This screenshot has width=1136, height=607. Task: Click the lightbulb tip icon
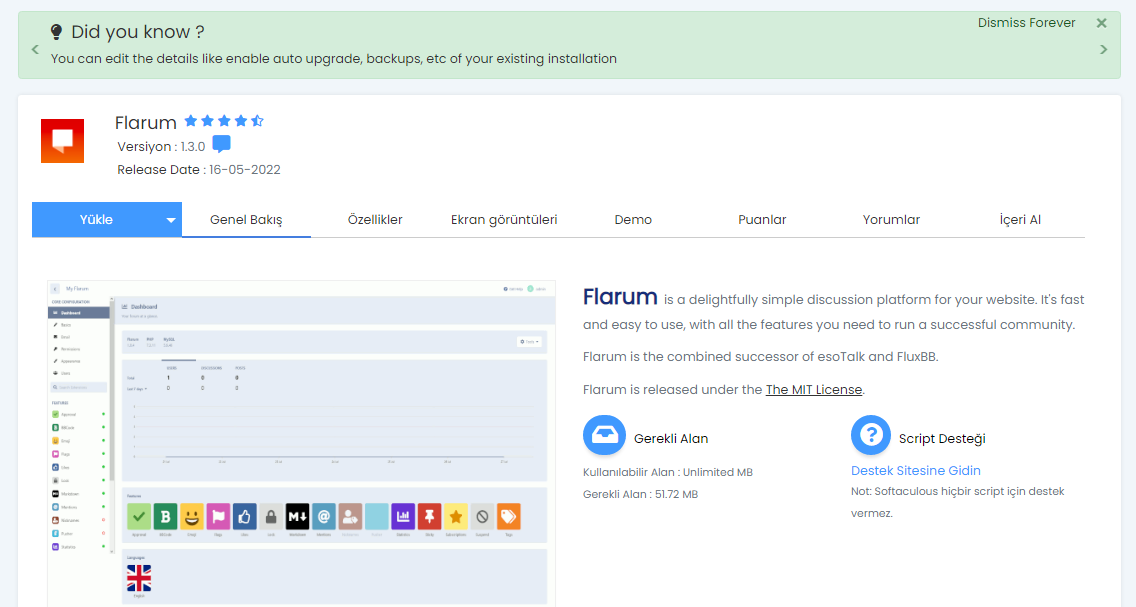click(x=56, y=32)
